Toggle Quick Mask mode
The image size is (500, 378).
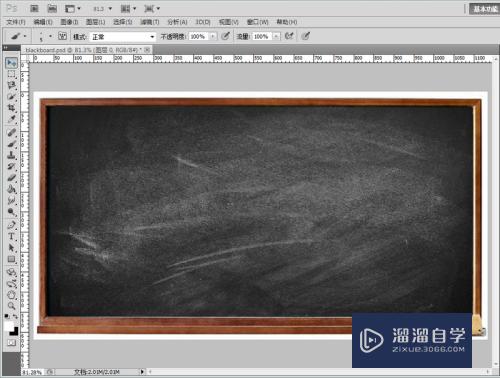tap(11, 343)
